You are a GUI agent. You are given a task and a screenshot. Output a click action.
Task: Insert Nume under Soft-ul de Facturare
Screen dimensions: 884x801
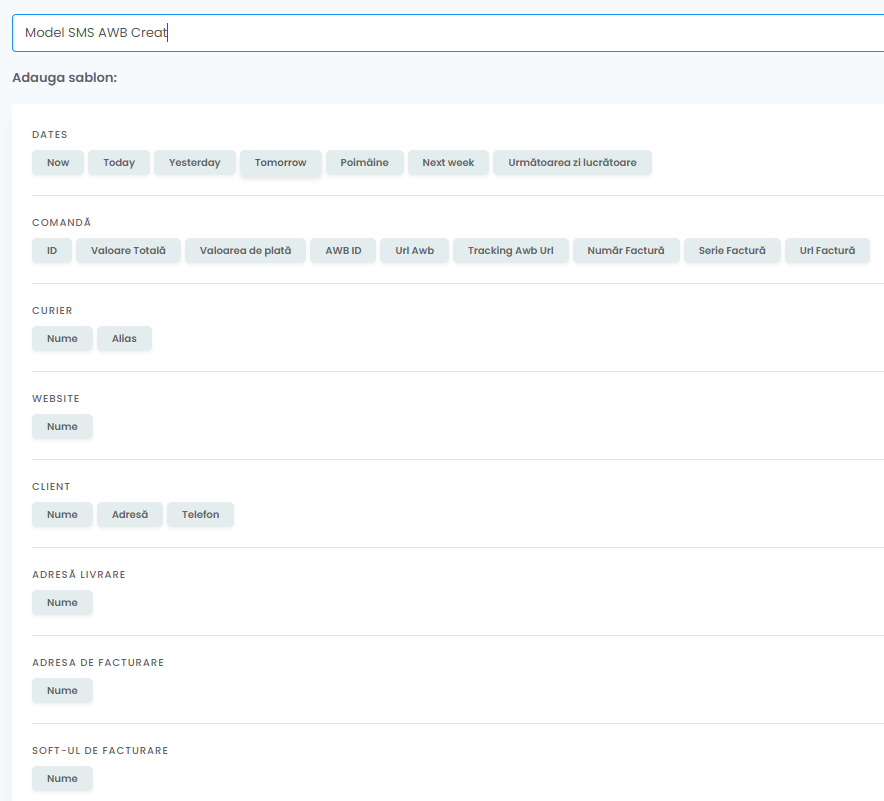tap(62, 778)
